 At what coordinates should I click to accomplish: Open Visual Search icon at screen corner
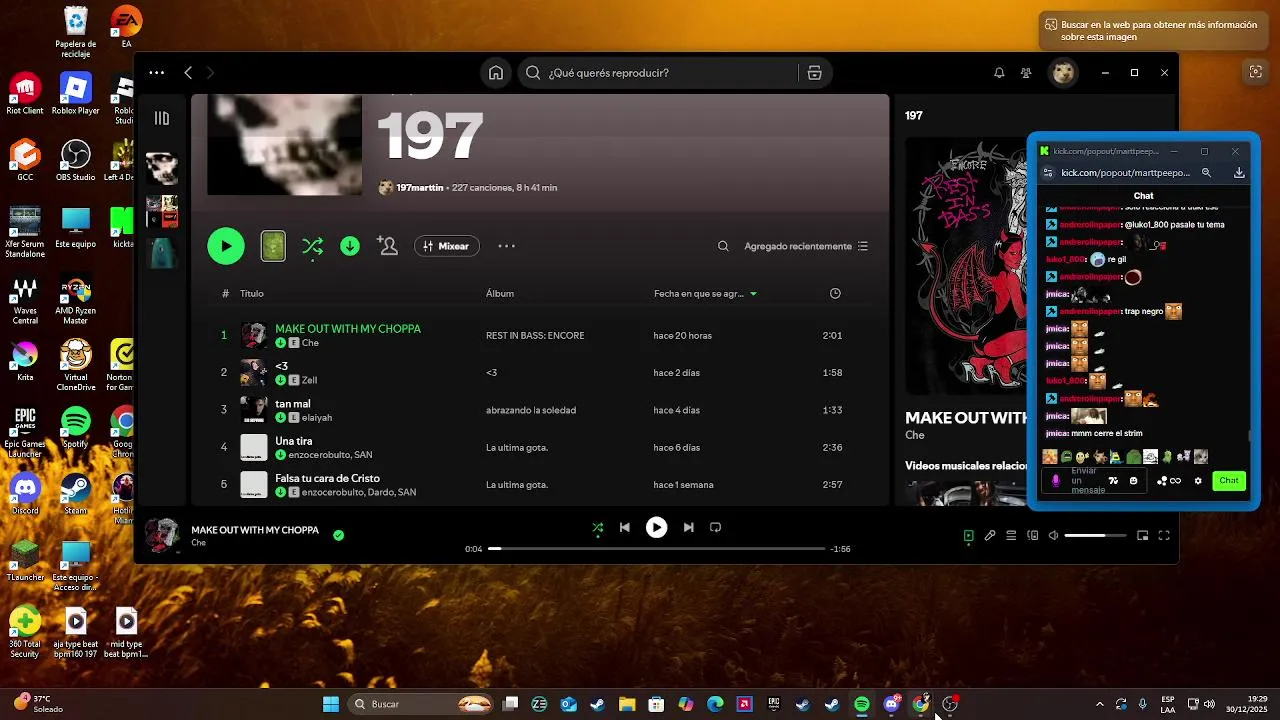(1255, 72)
